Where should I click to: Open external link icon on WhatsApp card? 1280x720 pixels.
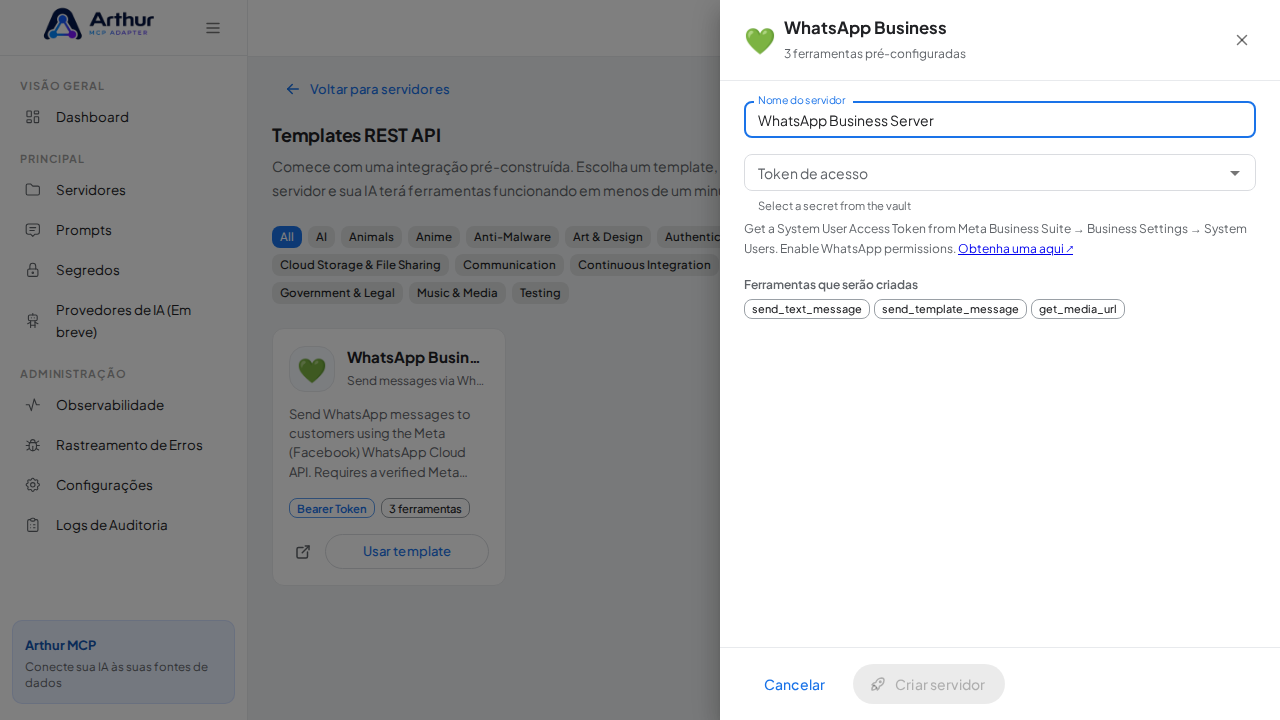[303, 552]
